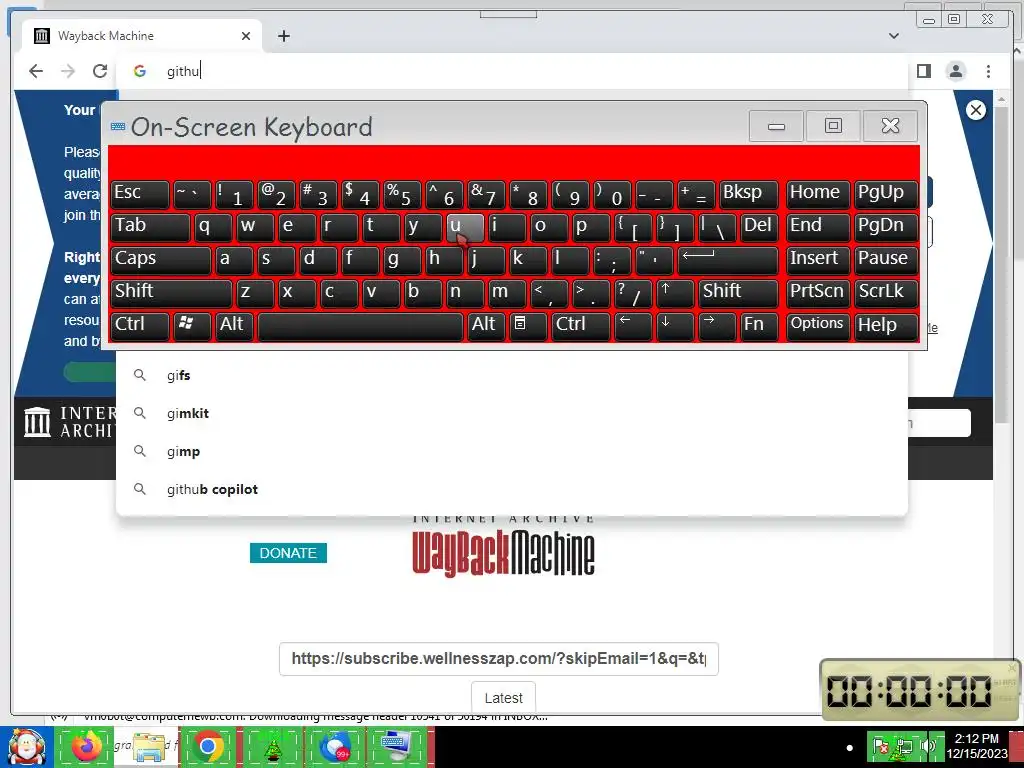Click the tray network icon

[x=904, y=746]
